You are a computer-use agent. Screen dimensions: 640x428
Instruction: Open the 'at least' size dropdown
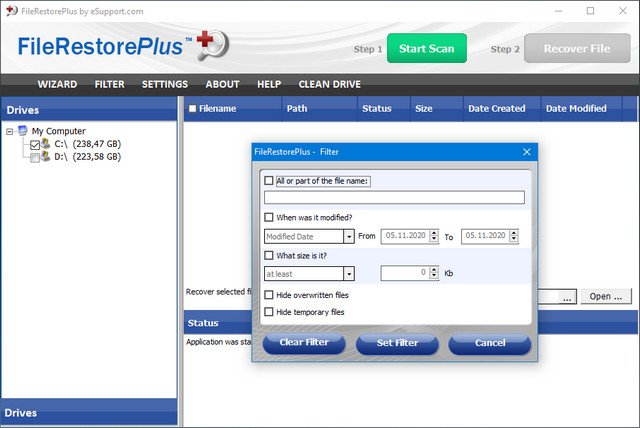pos(349,274)
